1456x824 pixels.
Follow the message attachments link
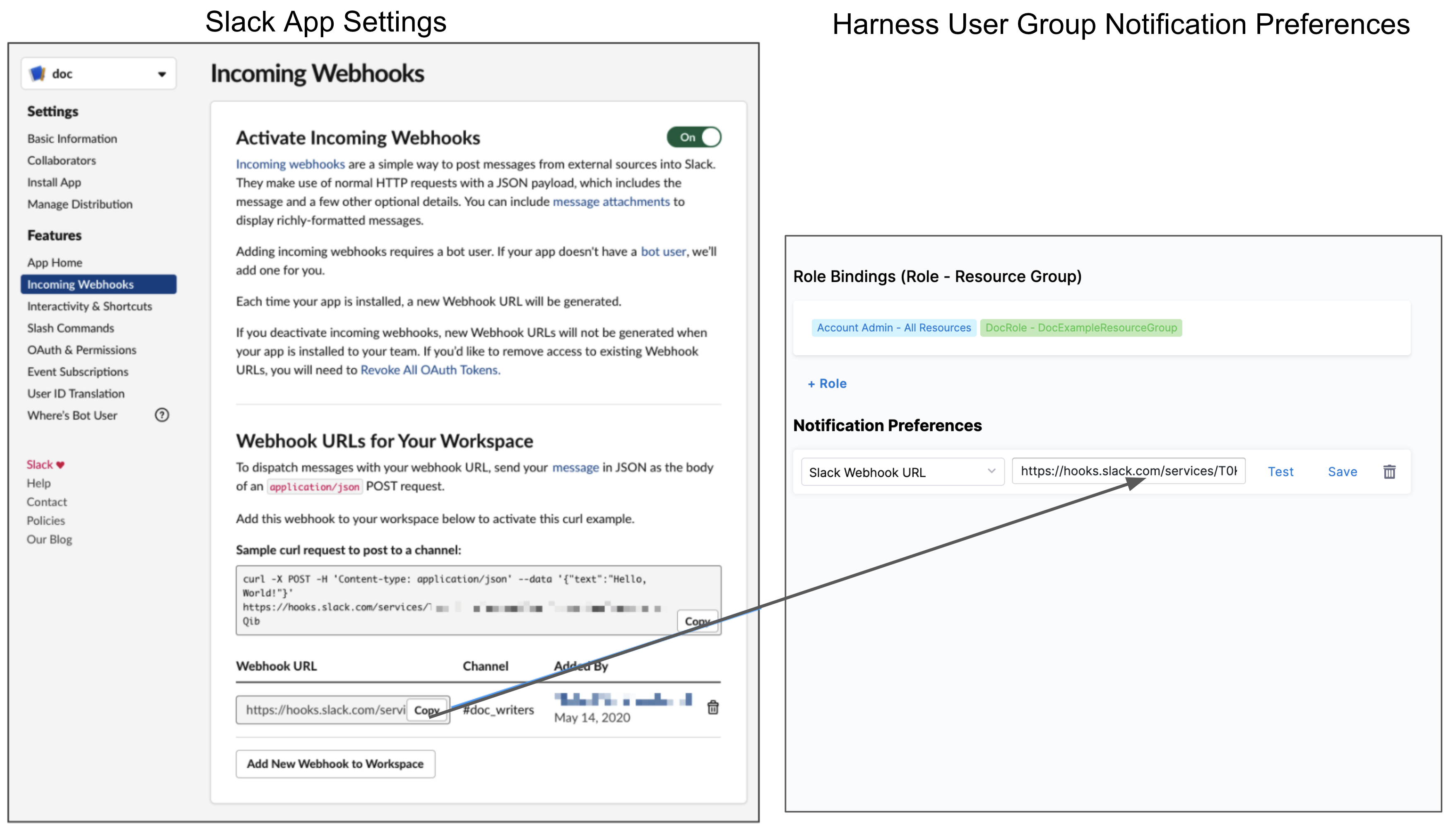611,202
